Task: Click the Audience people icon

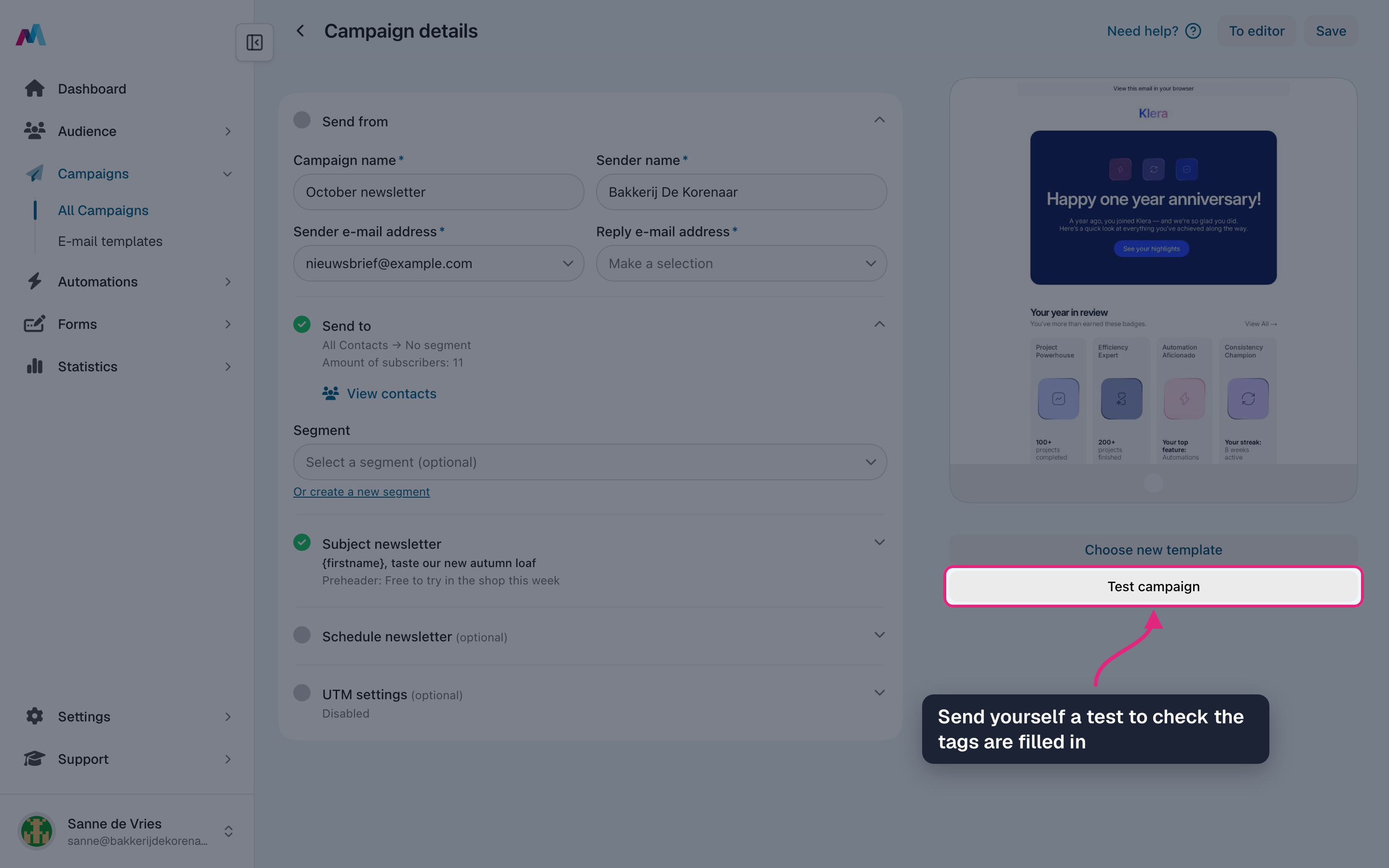Action: pos(34,131)
